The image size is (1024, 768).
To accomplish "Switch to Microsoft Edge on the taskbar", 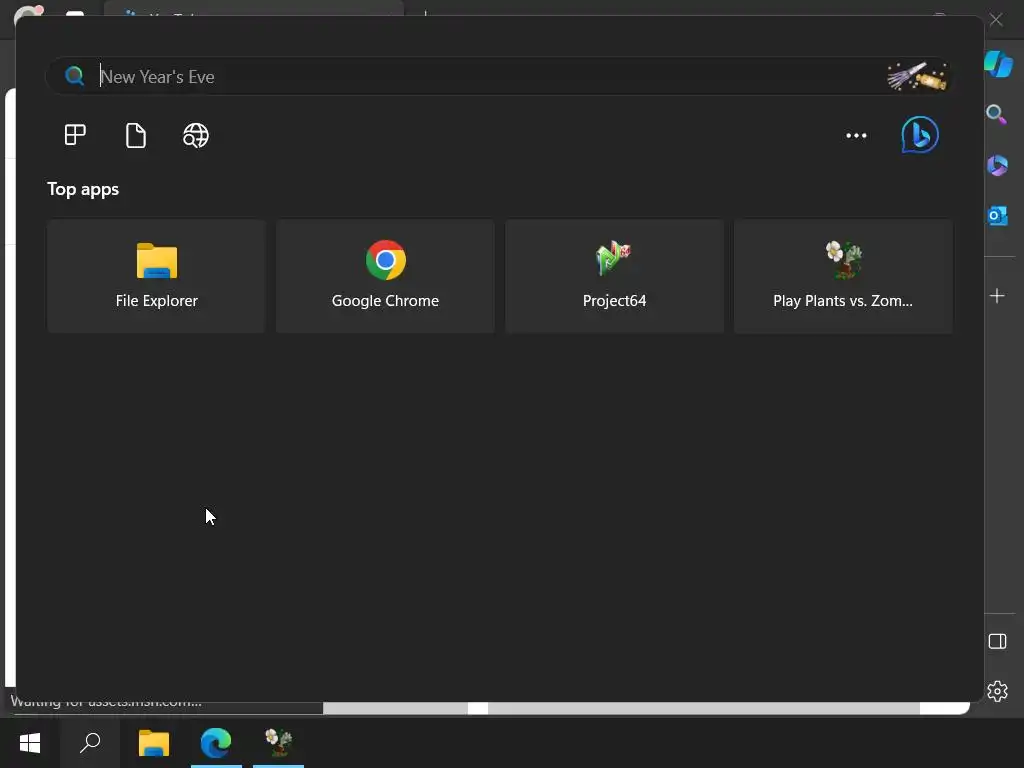I will pos(216,743).
